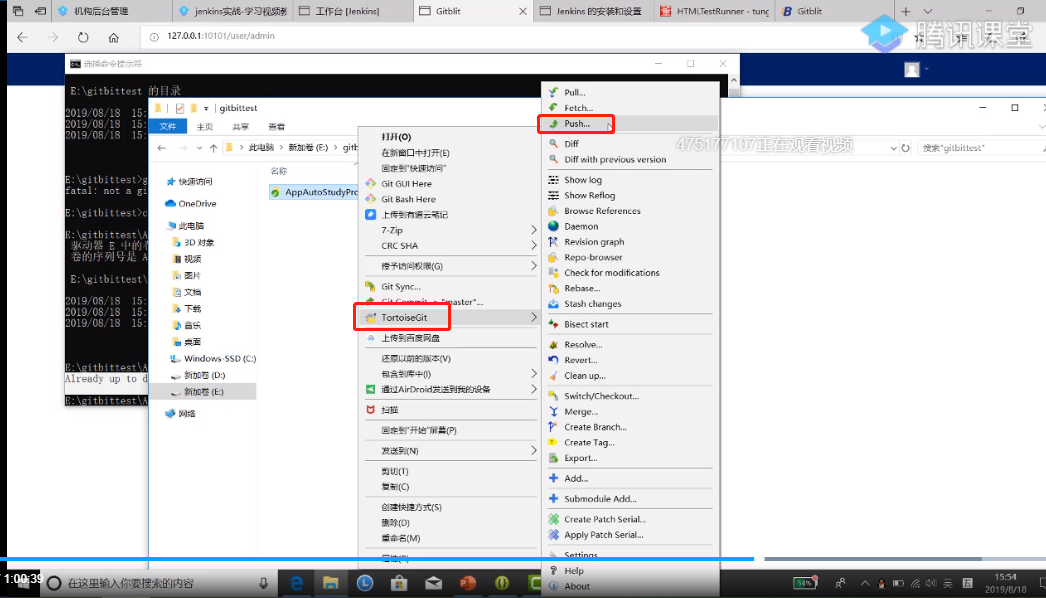Expand the 授予访问权限(G) submenu arrow

(x=534, y=266)
